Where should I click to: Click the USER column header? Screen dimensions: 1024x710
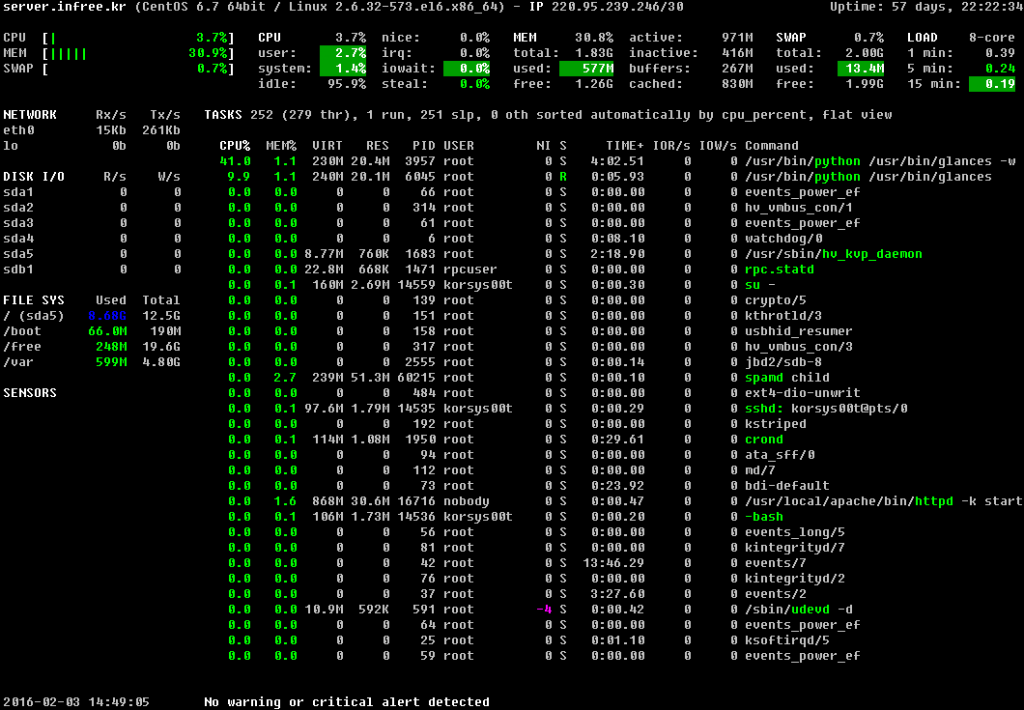(x=459, y=146)
